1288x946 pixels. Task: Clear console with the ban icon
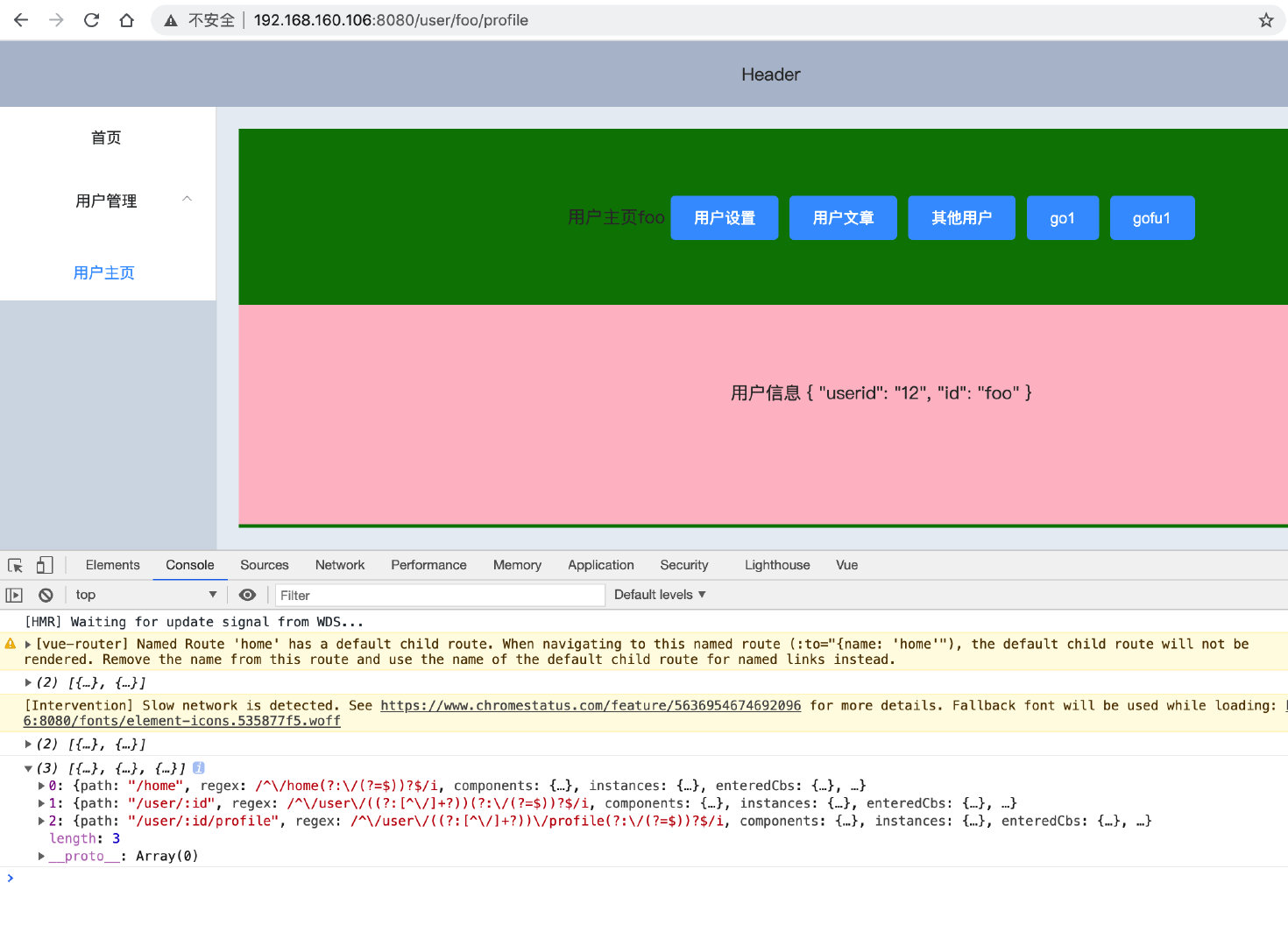coord(46,595)
